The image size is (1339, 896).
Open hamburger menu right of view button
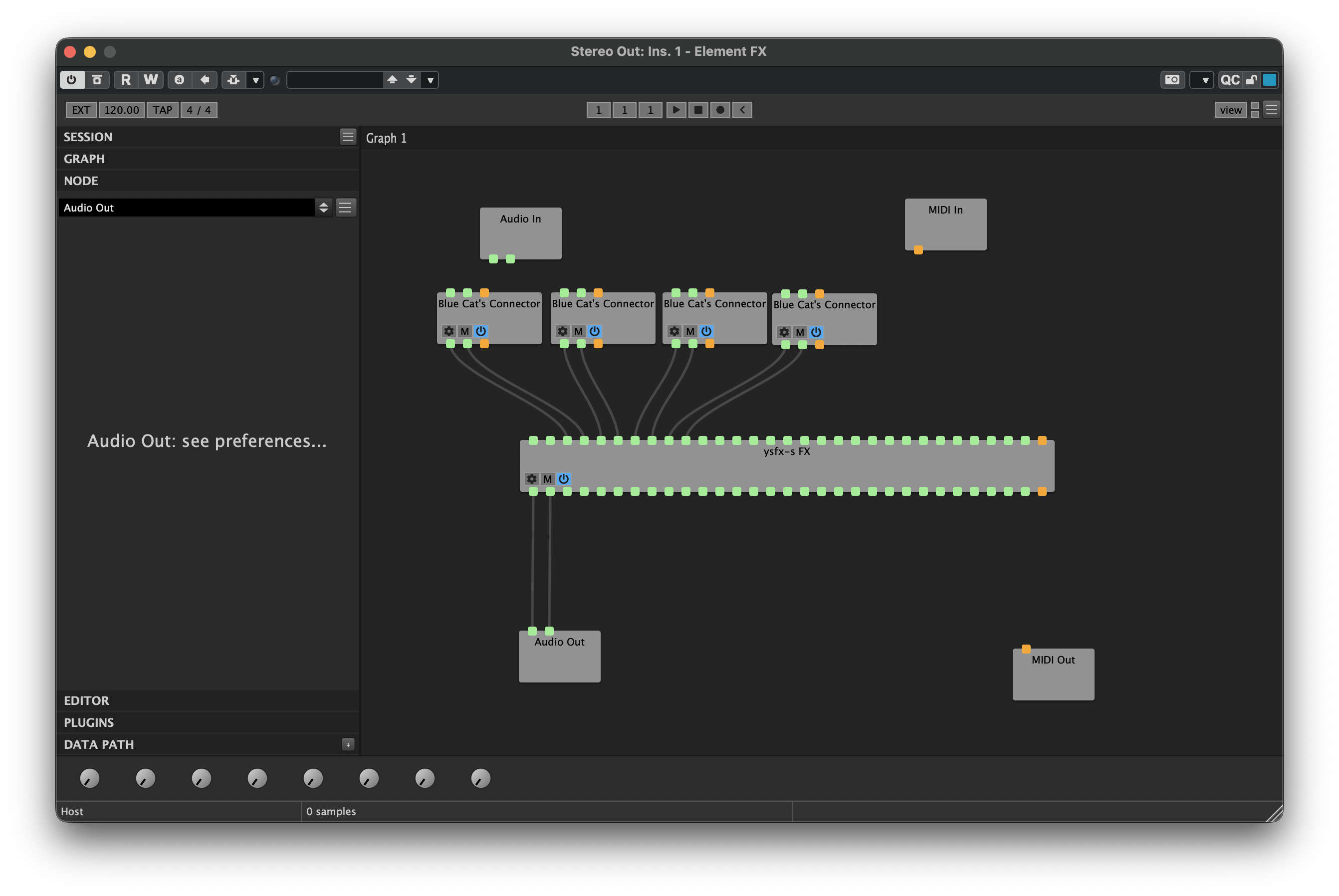tap(1271, 109)
